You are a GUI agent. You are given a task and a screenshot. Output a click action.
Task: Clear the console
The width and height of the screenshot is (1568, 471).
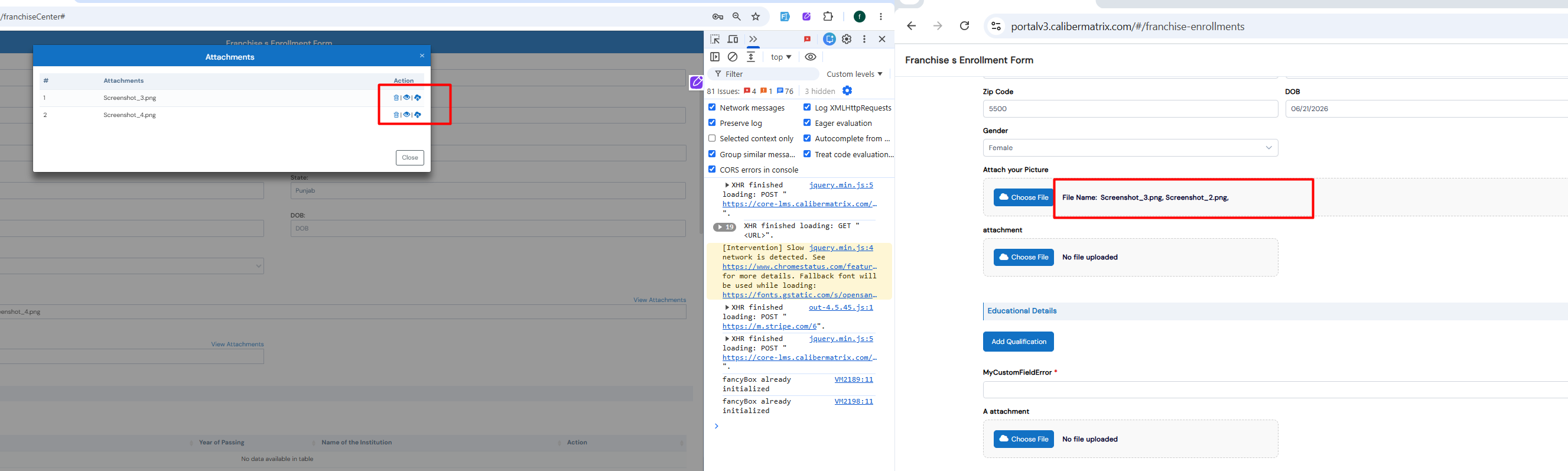point(733,57)
